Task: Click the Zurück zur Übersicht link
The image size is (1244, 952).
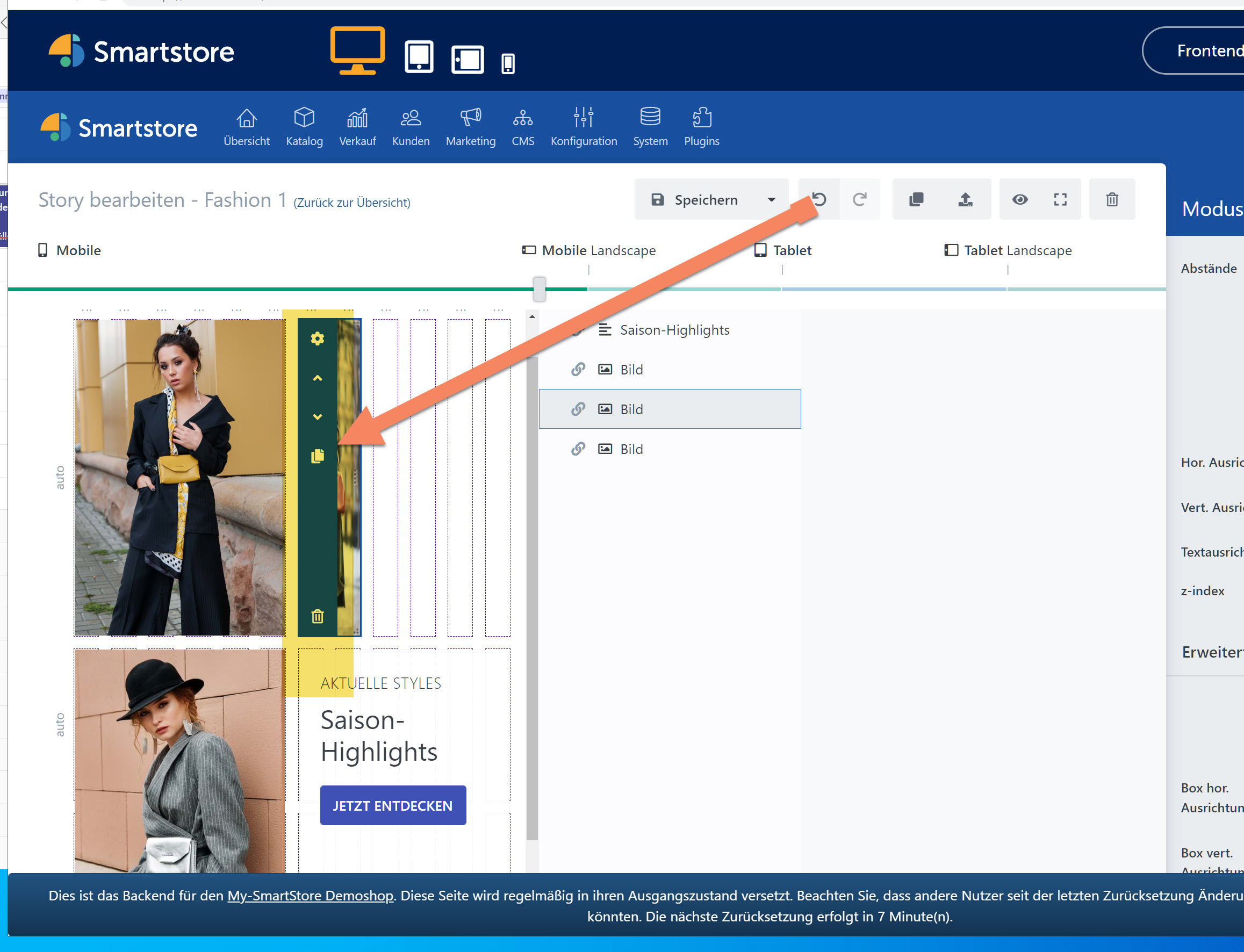Action: pyautogui.click(x=351, y=203)
